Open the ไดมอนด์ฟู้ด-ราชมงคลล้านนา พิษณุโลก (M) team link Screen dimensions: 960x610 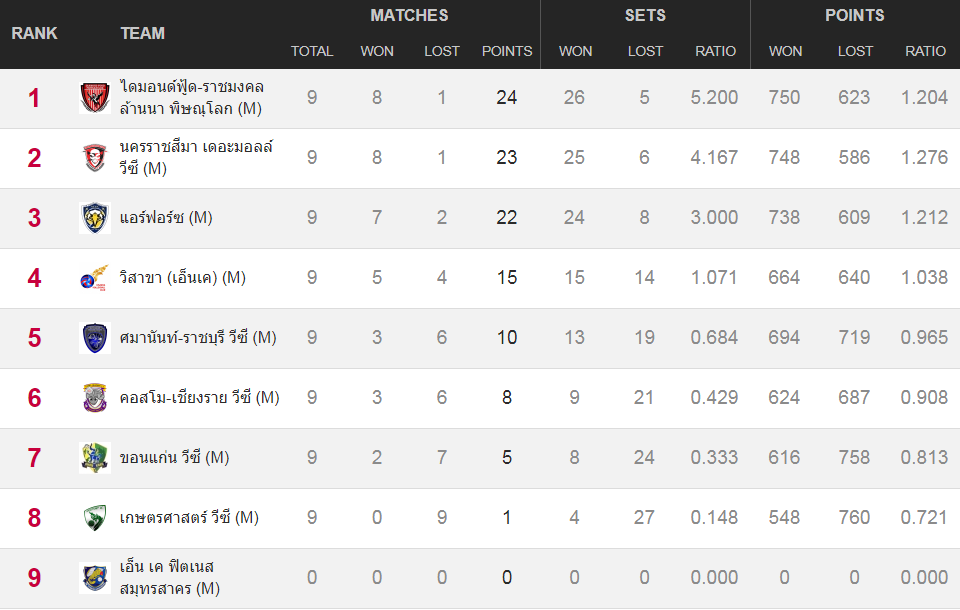coord(191,98)
